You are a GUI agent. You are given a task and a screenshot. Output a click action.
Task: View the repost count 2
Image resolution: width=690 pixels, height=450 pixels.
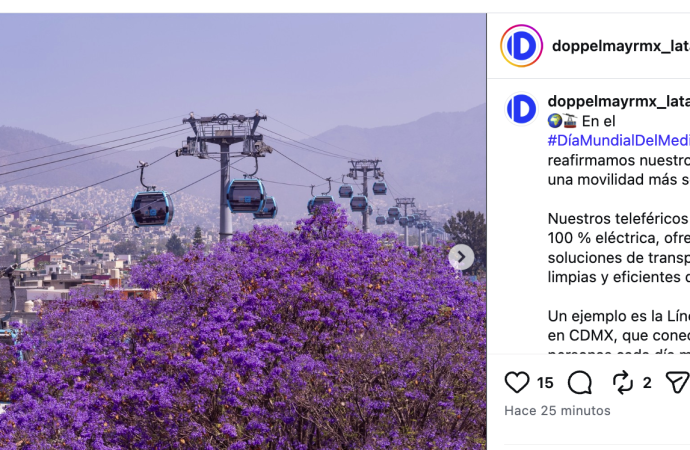click(x=646, y=383)
